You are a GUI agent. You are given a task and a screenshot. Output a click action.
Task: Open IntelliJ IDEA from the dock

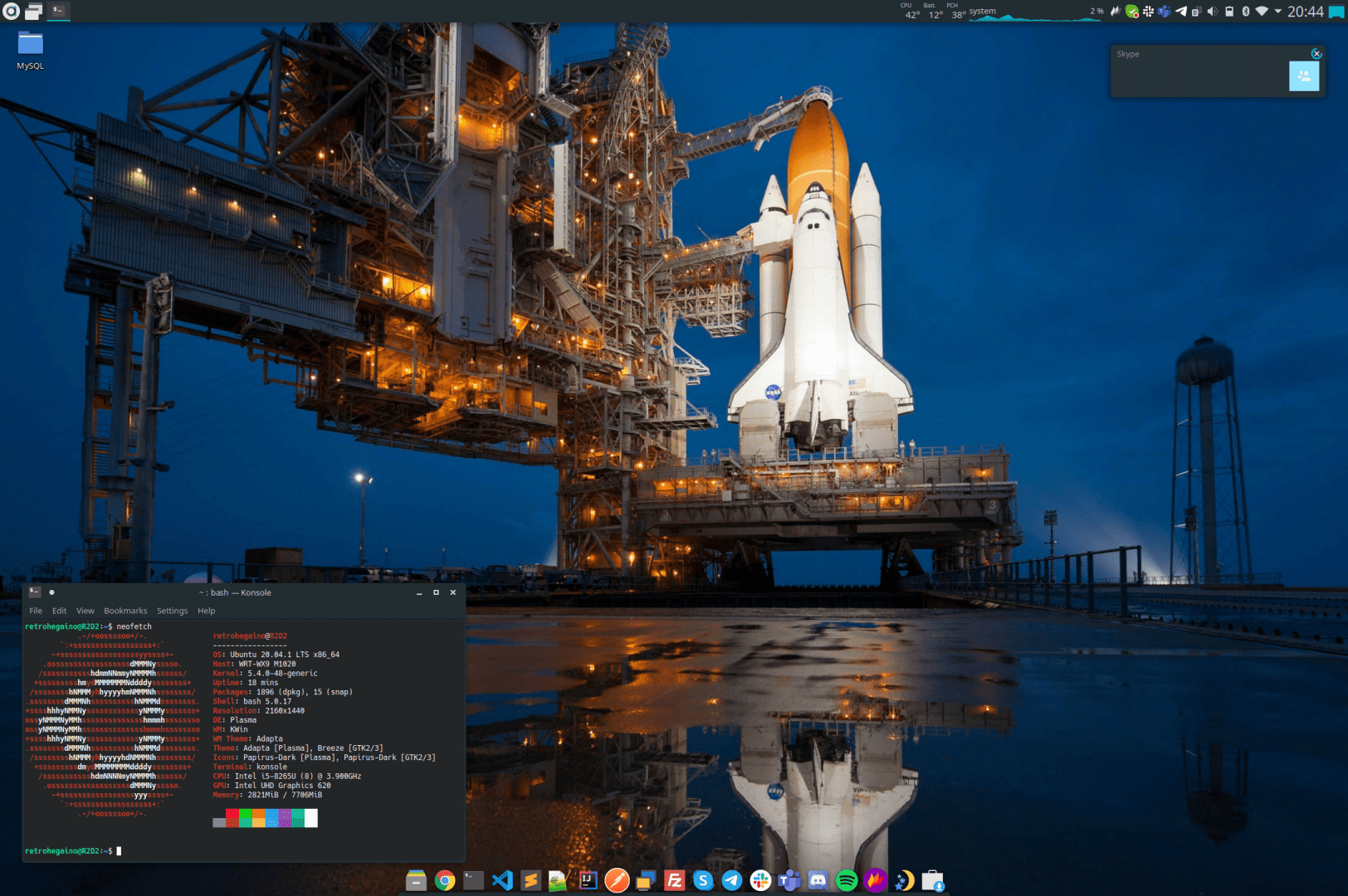(x=587, y=881)
